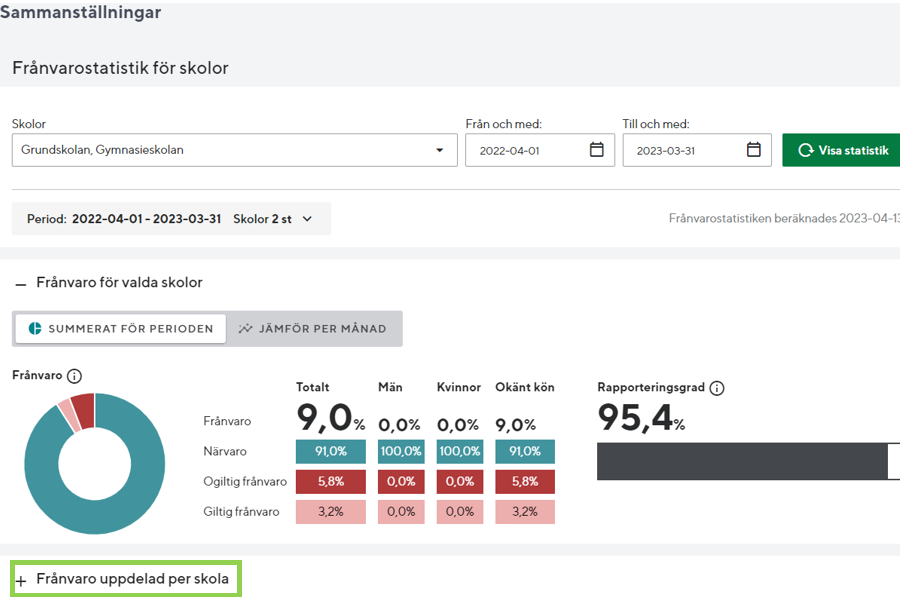Expand Frånvaro uppdelad per skola section

(132, 579)
